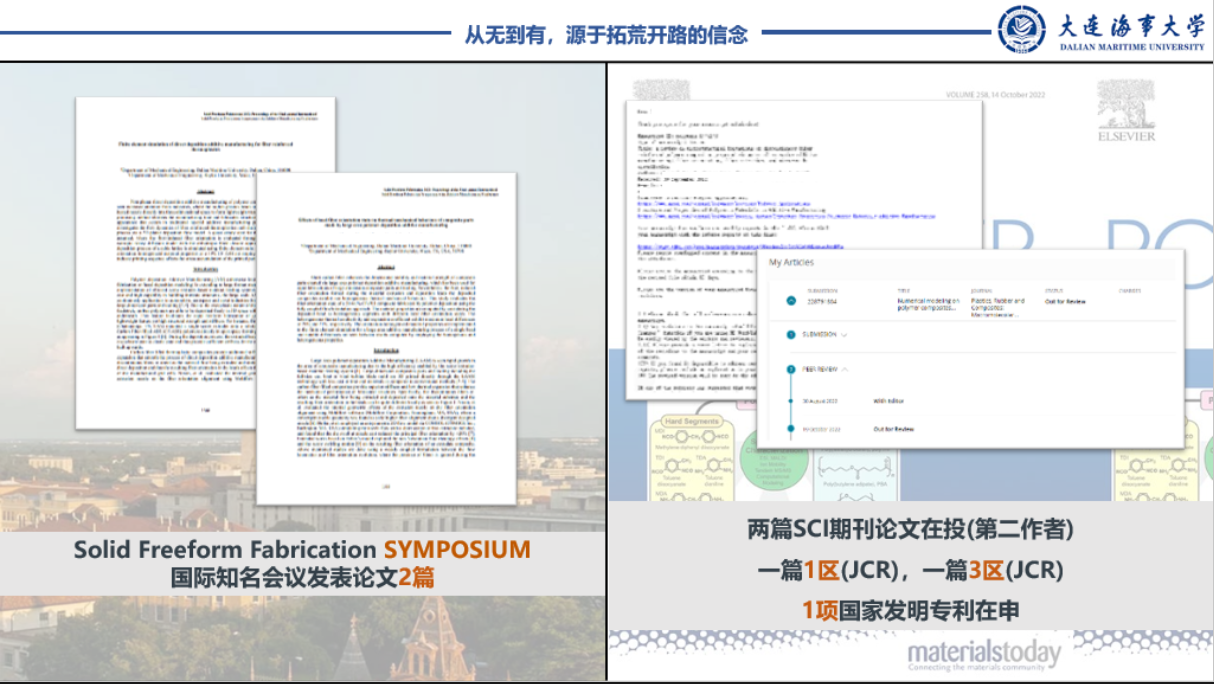The image size is (1214, 684).
Task: Click the My Articles heading
Action: pos(791,263)
